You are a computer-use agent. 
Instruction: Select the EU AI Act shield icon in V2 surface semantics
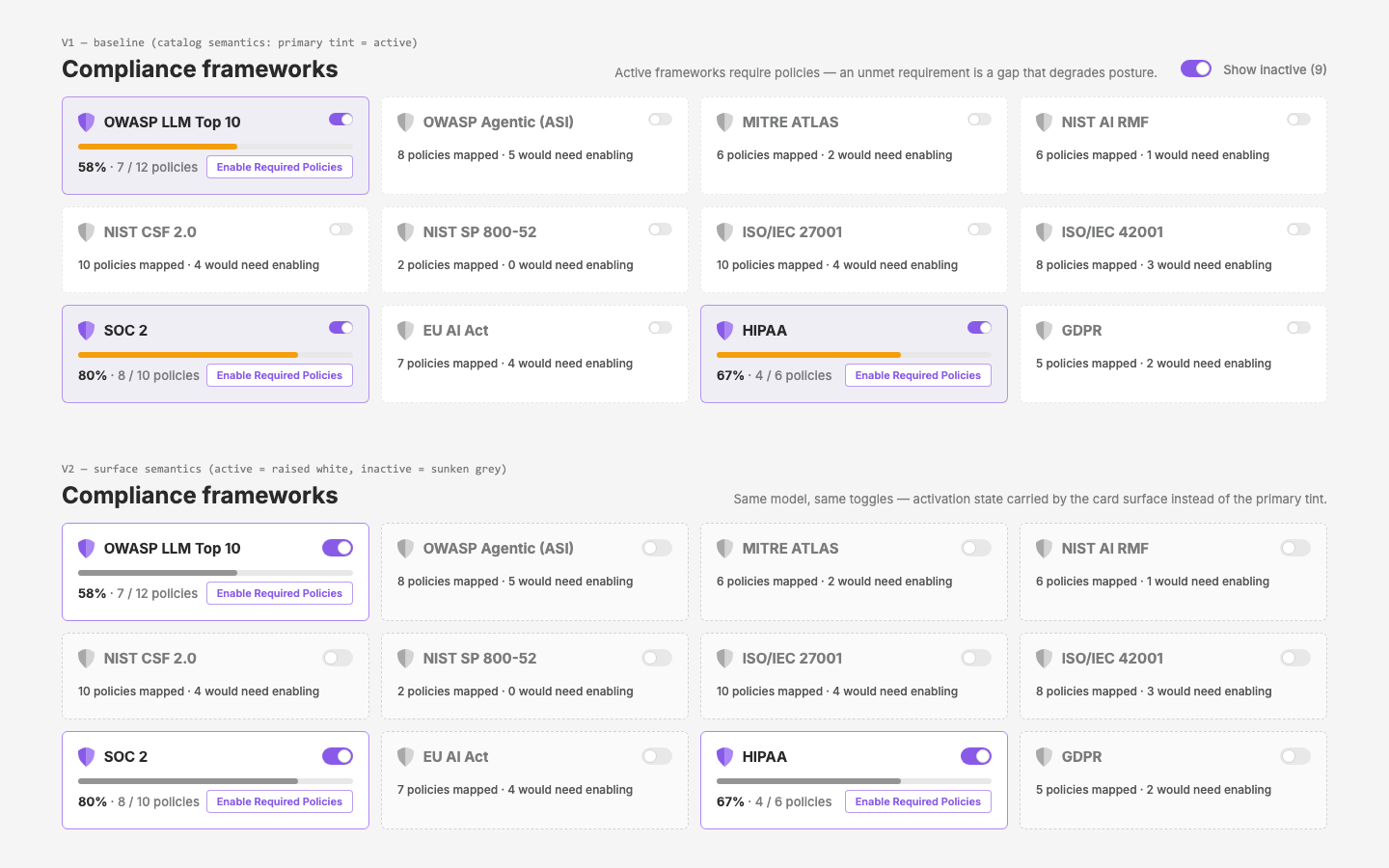pyautogui.click(x=405, y=757)
